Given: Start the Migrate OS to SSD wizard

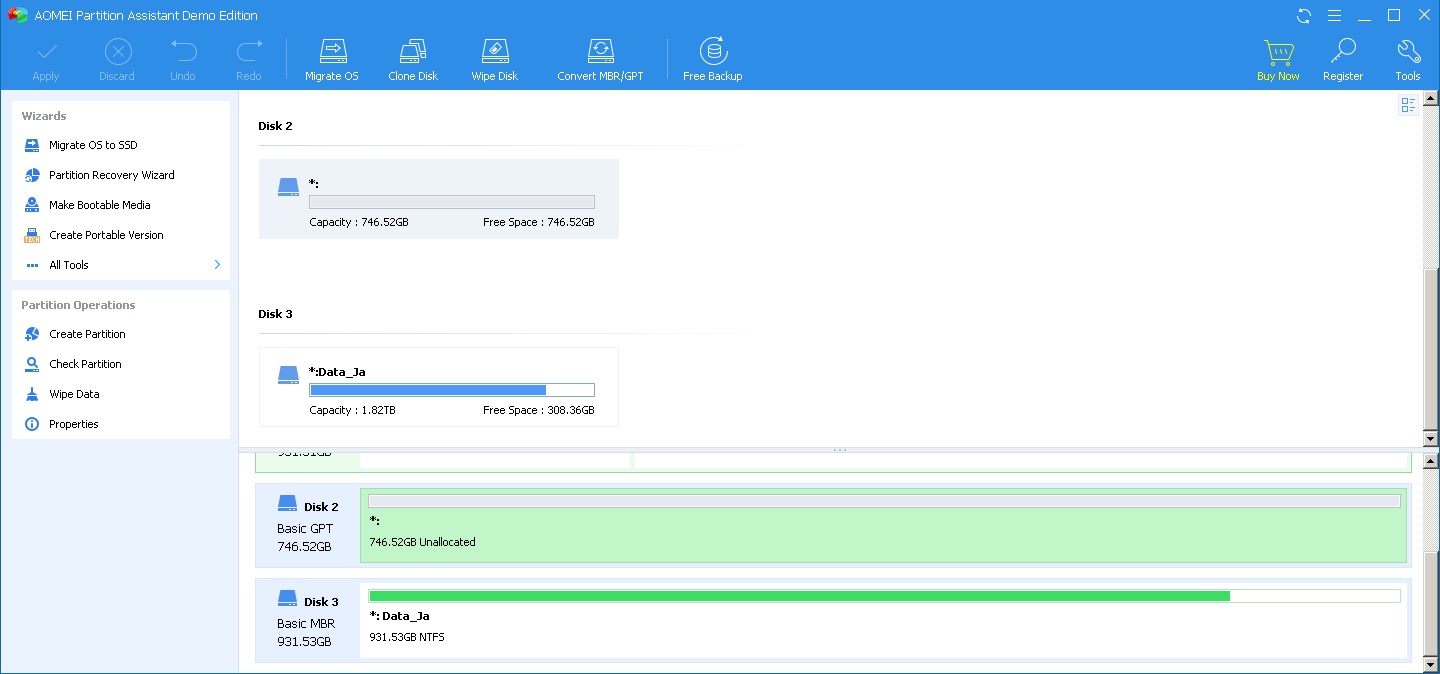Looking at the screenshot, I should 93,145.
